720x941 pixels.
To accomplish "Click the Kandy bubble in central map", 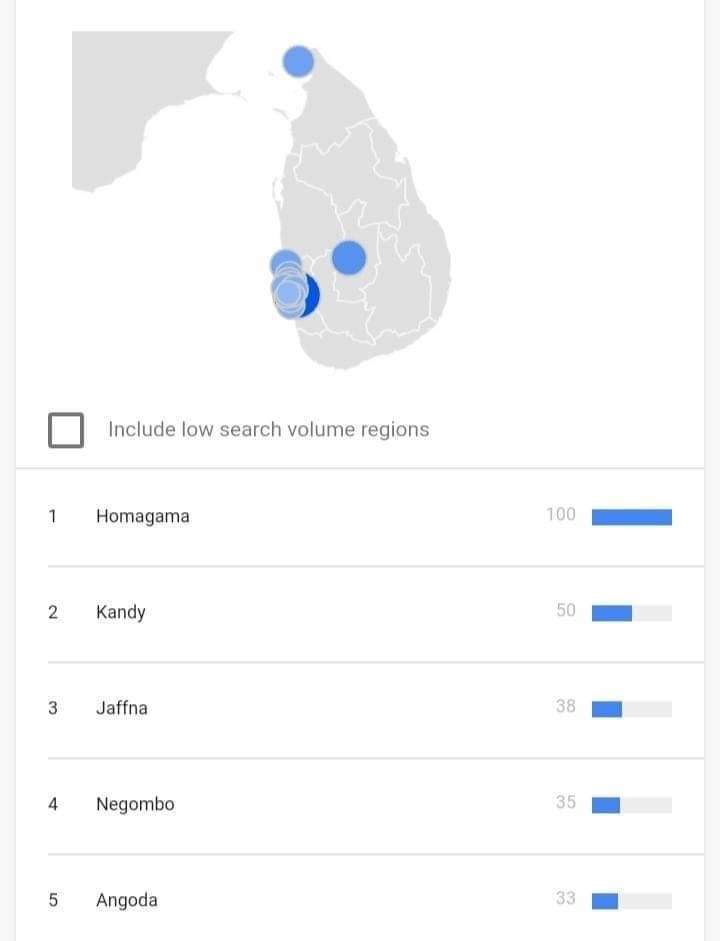I will point(349,257).
